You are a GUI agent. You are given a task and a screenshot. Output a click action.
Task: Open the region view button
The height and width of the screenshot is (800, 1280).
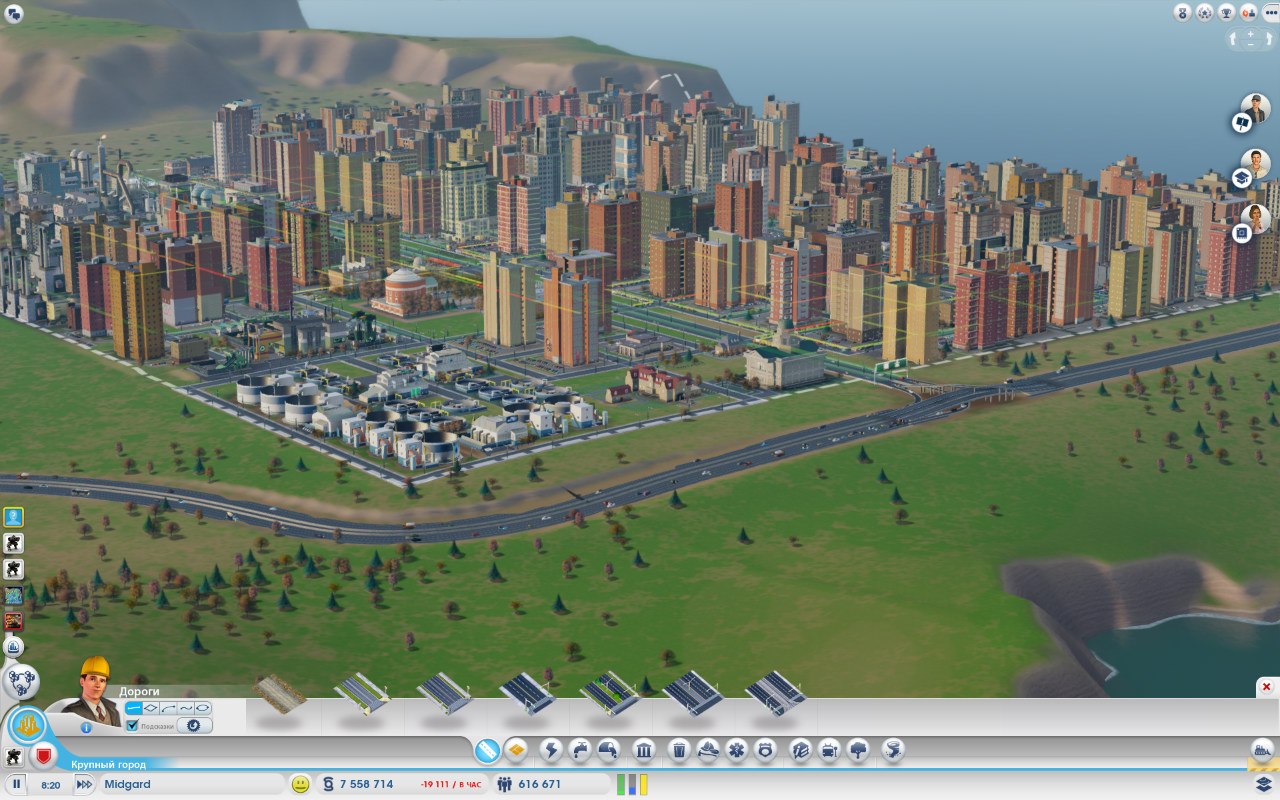tap(21, 681)
